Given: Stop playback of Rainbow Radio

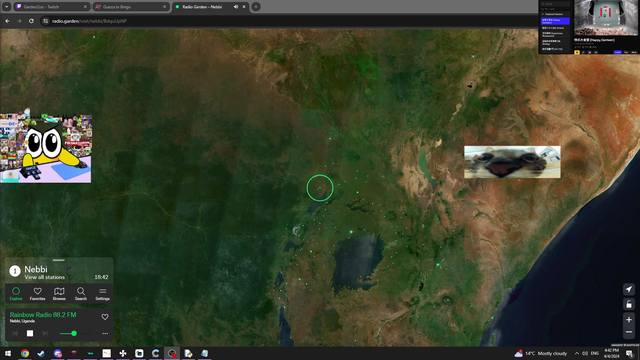Looking at the screenshot, I should pyautogui.click(x=30, y=333).
